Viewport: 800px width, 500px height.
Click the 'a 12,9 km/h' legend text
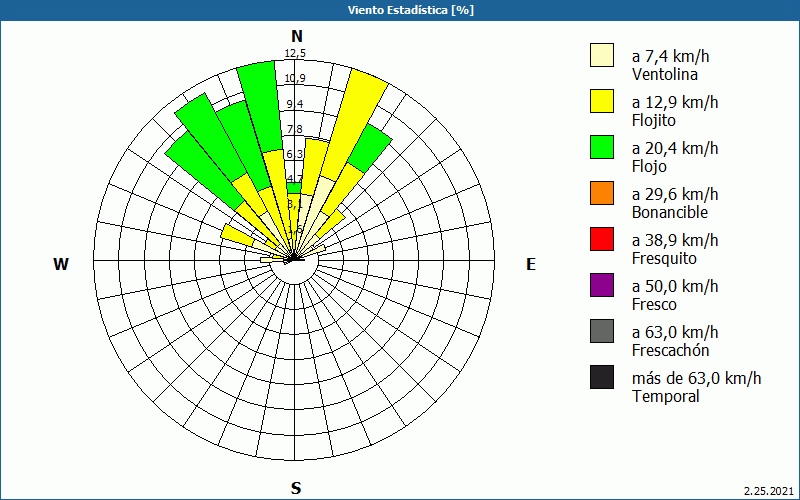(x=675, y=102)
